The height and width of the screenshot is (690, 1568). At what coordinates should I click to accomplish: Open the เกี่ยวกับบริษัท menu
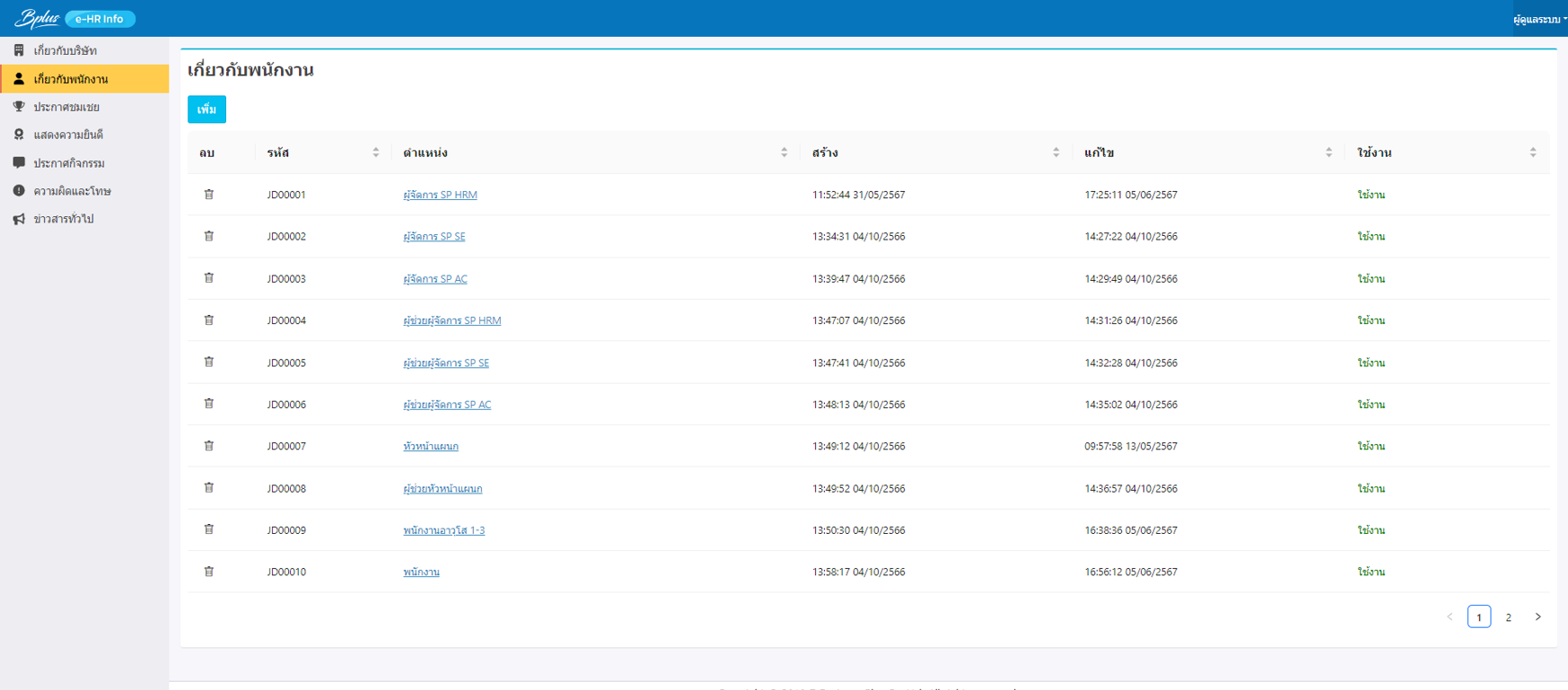(84, 50)
